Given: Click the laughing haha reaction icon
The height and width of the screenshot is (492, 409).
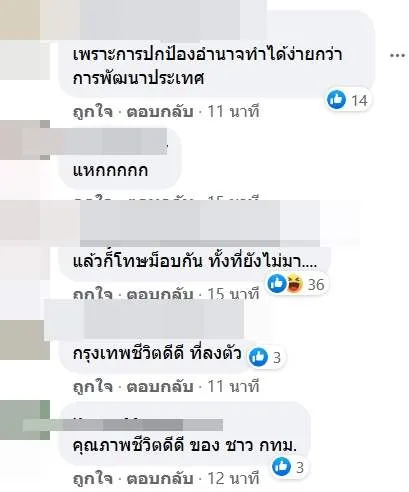Looking at the screenshot, I should click(x=295, y=284).
